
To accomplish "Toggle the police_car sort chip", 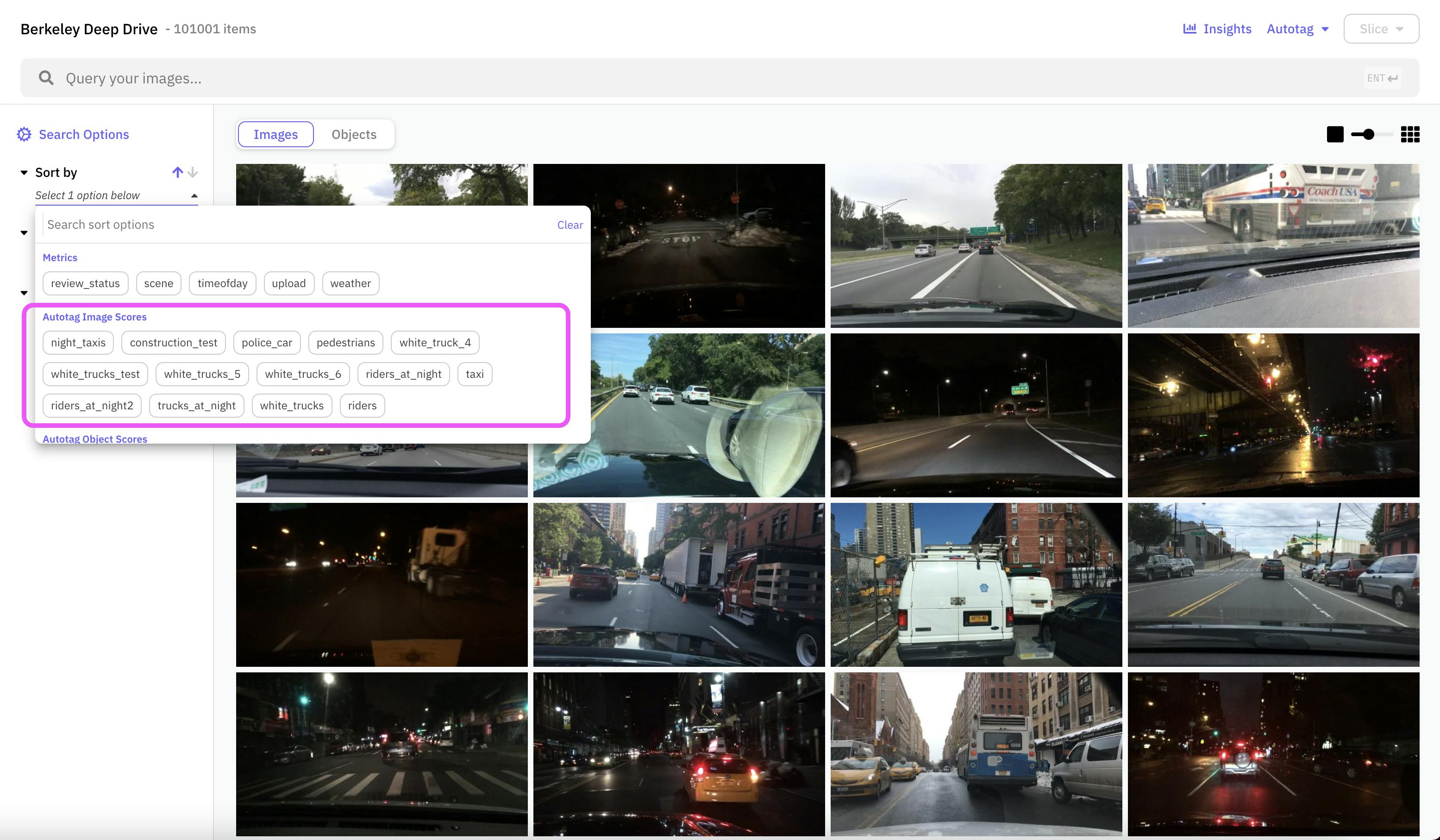I will (266, 342).
